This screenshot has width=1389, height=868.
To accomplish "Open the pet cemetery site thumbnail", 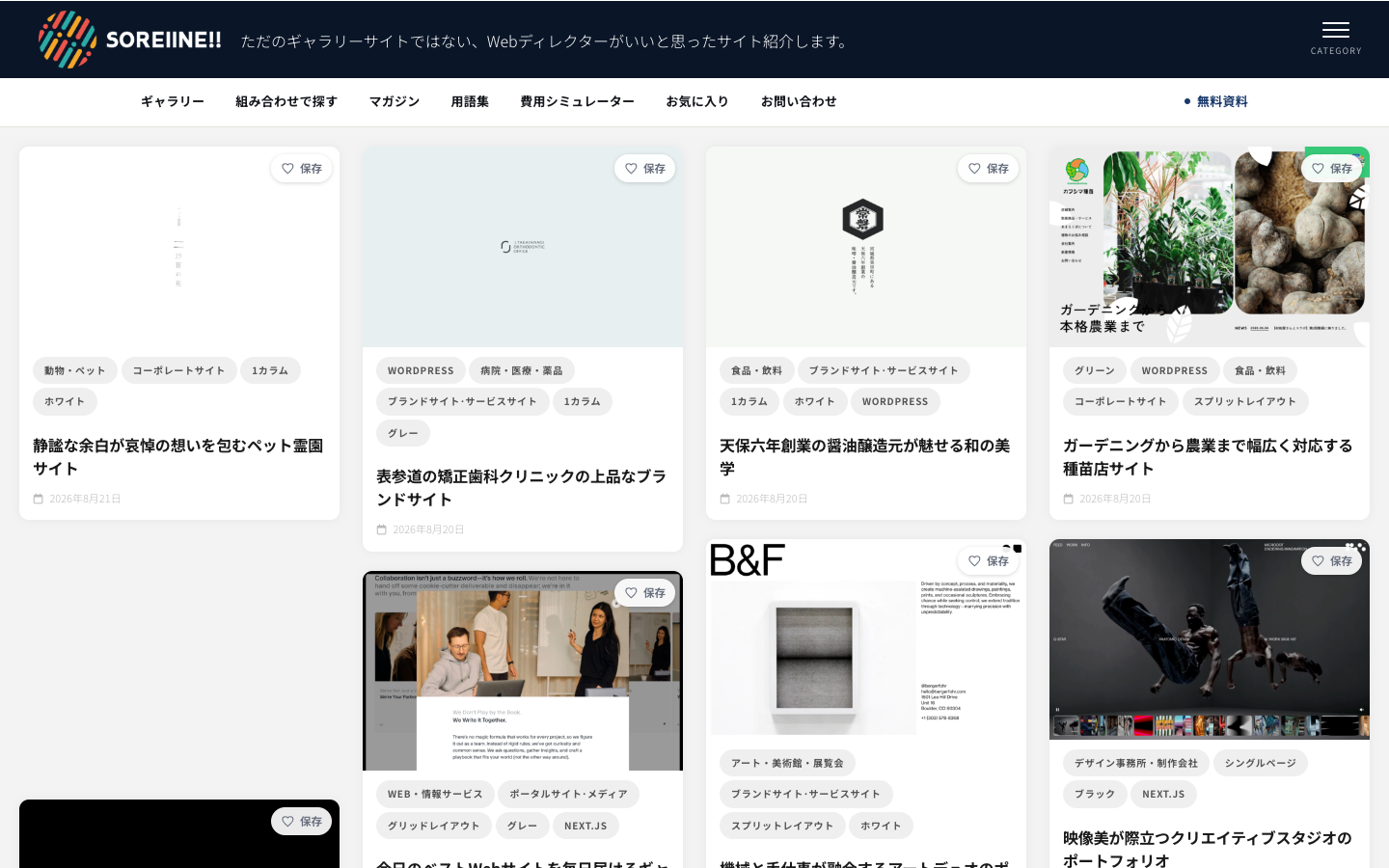I will click(179, 247).
